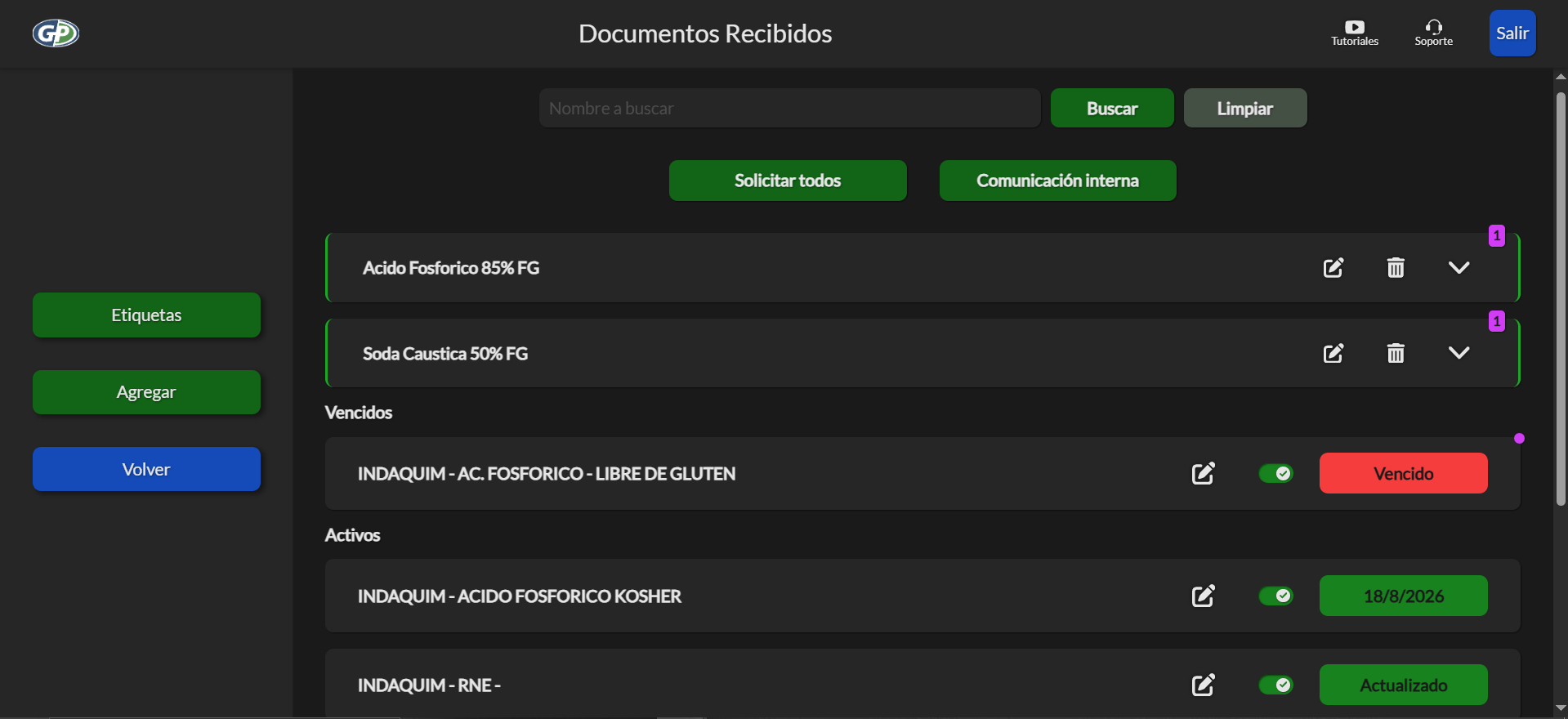Click the GP logo icon

pos(56,33)
